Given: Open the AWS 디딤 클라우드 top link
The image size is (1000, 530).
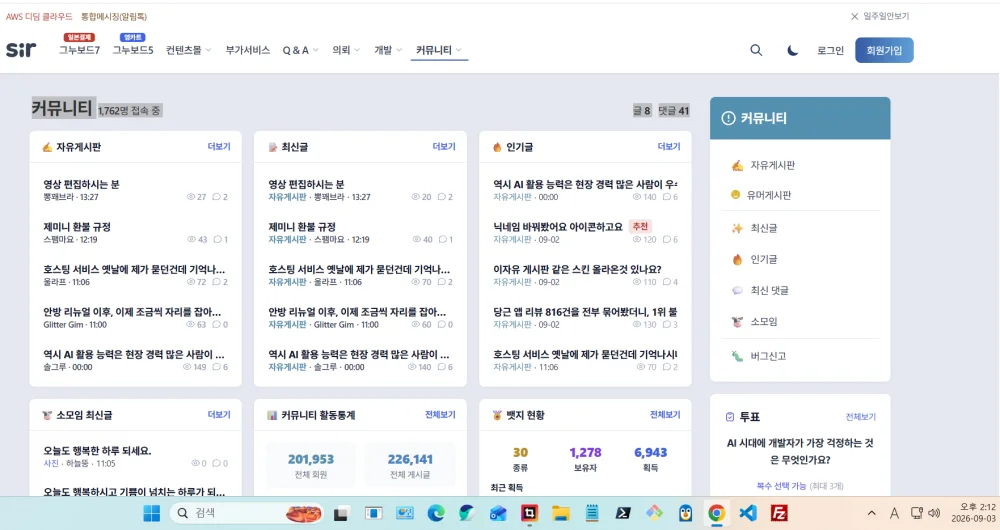Looking at the screenshot, I should [x=39, y=17].
